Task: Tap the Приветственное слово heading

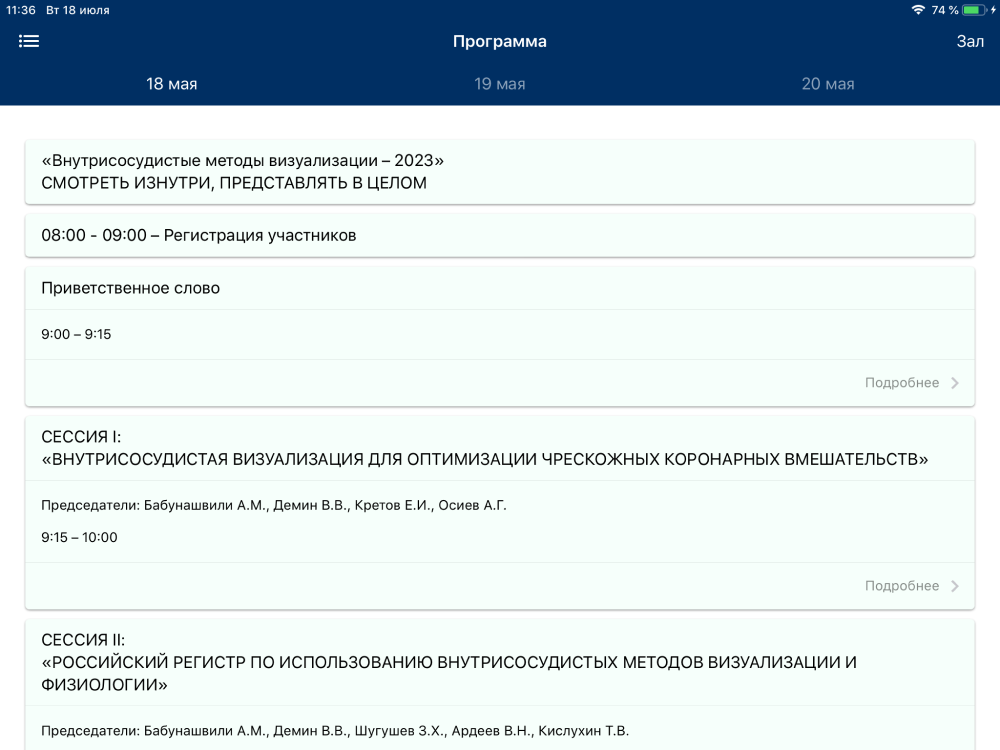Action: (x=131, y=288)
